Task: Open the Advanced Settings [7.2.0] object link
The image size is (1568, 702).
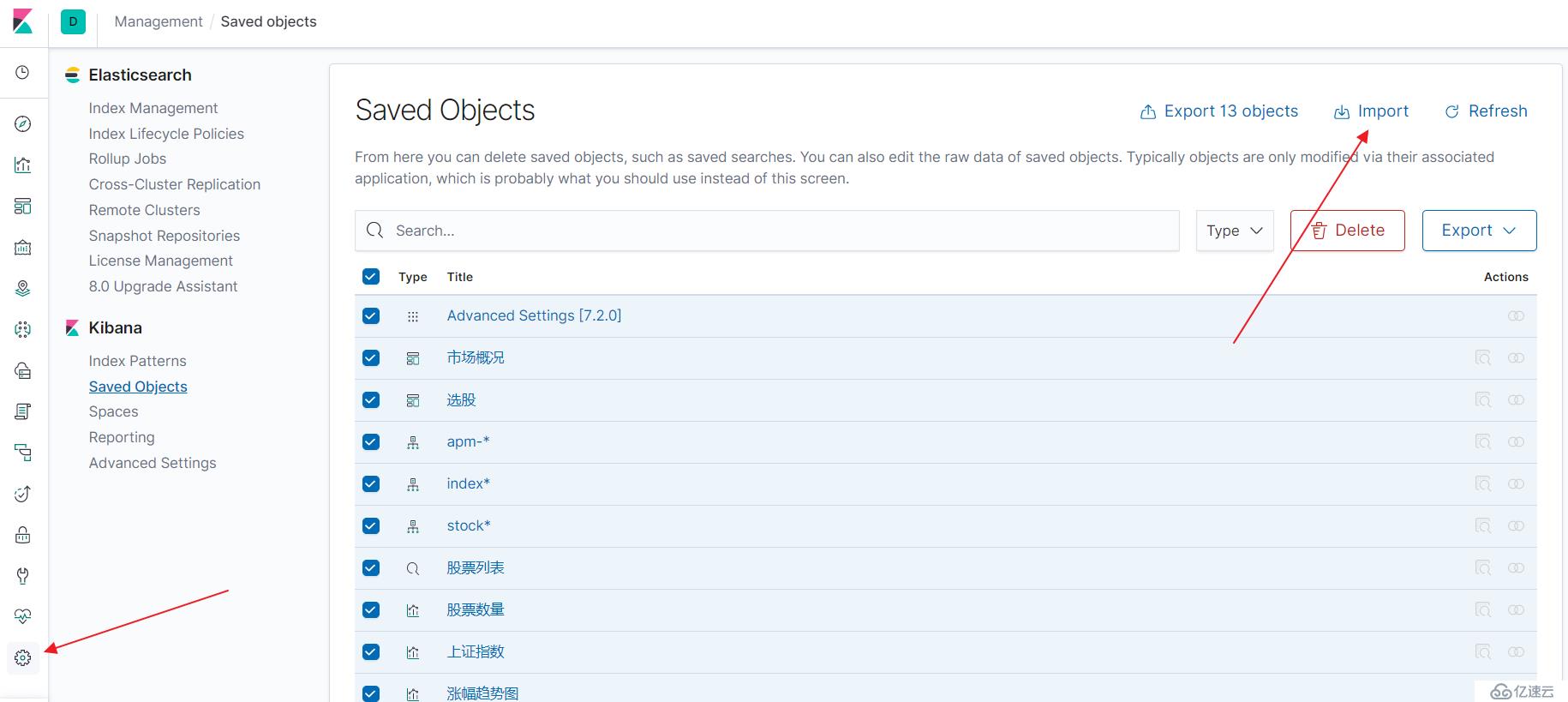Action: [x=535, y=315]
